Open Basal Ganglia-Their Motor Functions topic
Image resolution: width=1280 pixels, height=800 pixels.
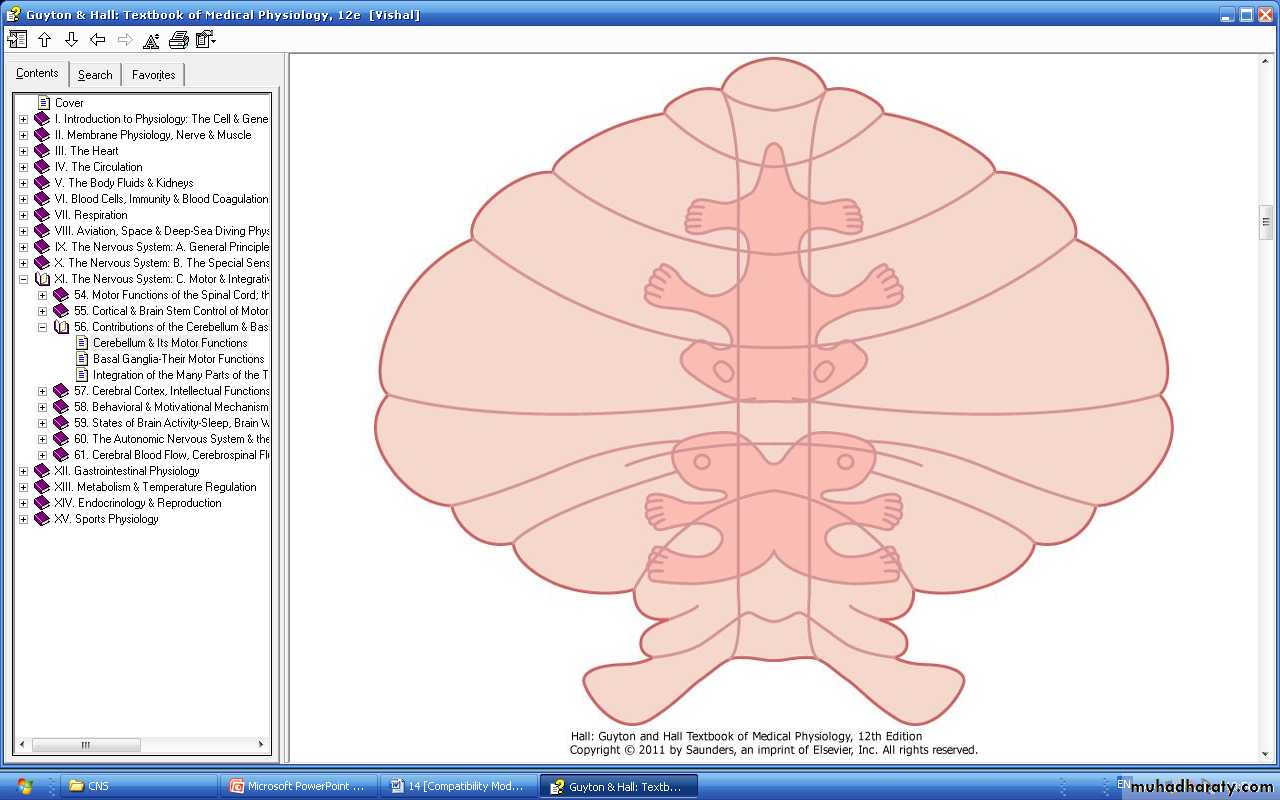pyautogui.click(x=178, y=359)
